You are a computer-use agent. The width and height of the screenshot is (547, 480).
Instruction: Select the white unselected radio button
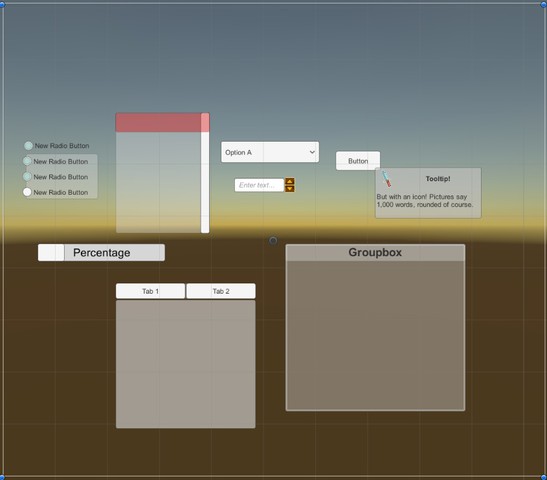coord(27,192)
